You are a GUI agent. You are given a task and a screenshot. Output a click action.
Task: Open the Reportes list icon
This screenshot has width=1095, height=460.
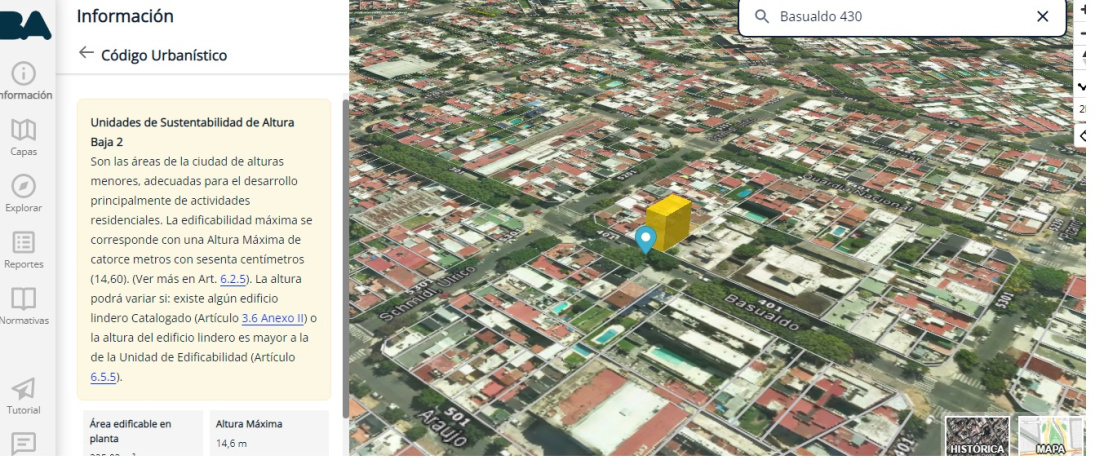[x=24, y=250]
